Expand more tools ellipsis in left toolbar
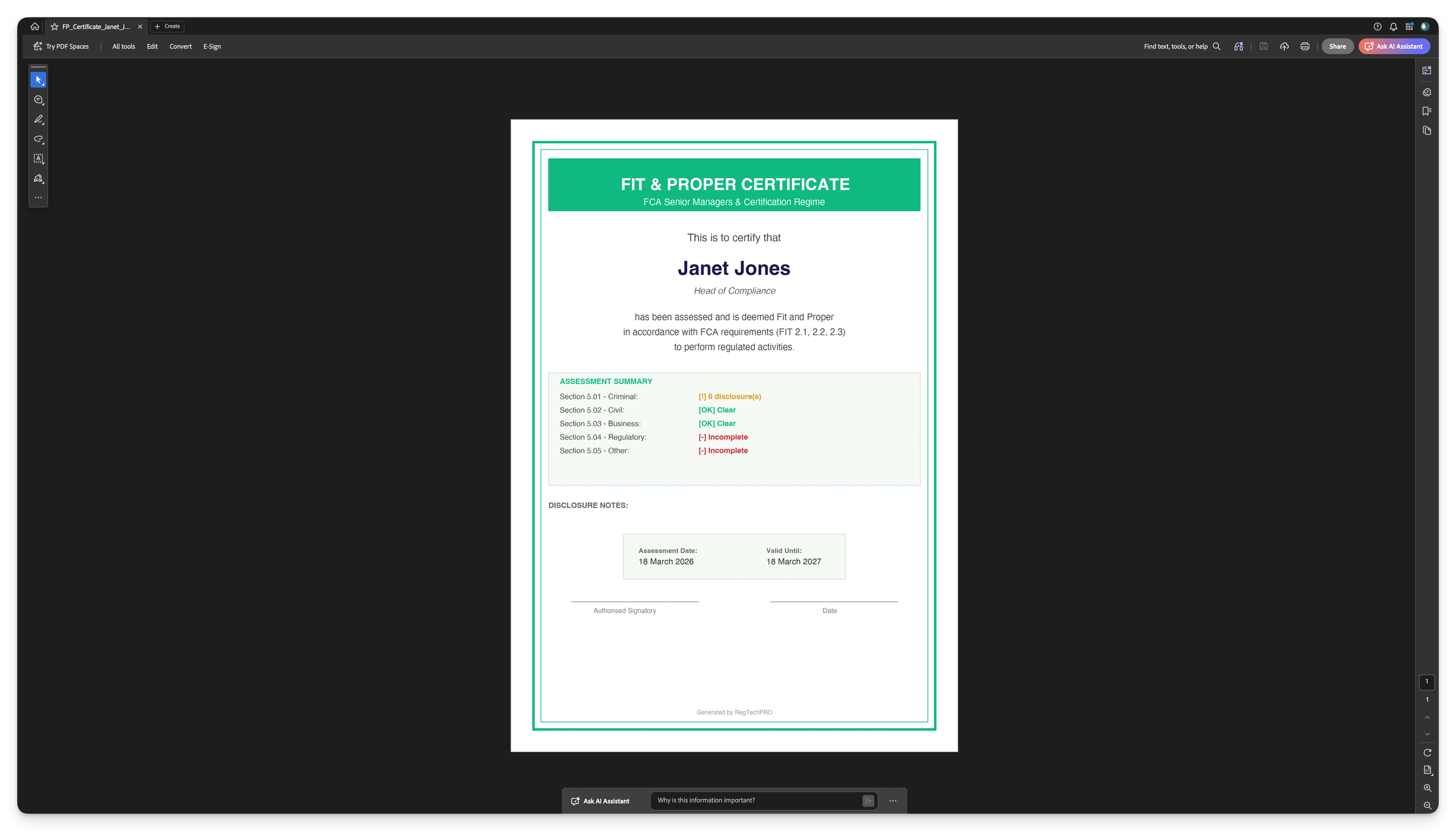 pyautogui.click(x=38, y=198)
